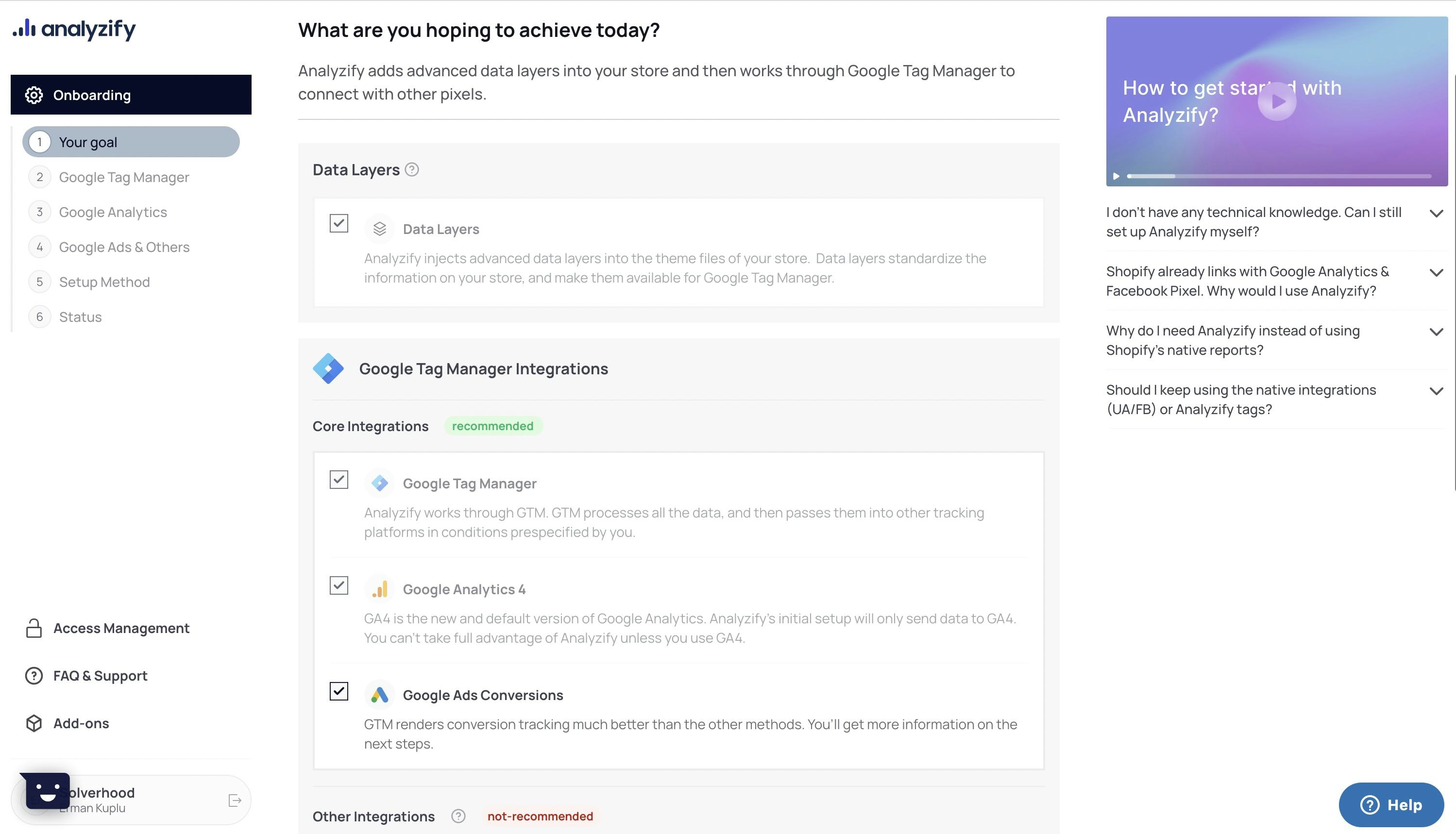Click the FAQ & Support question icon
This screenshot has height=834, width=1456.
pos(34,676)
